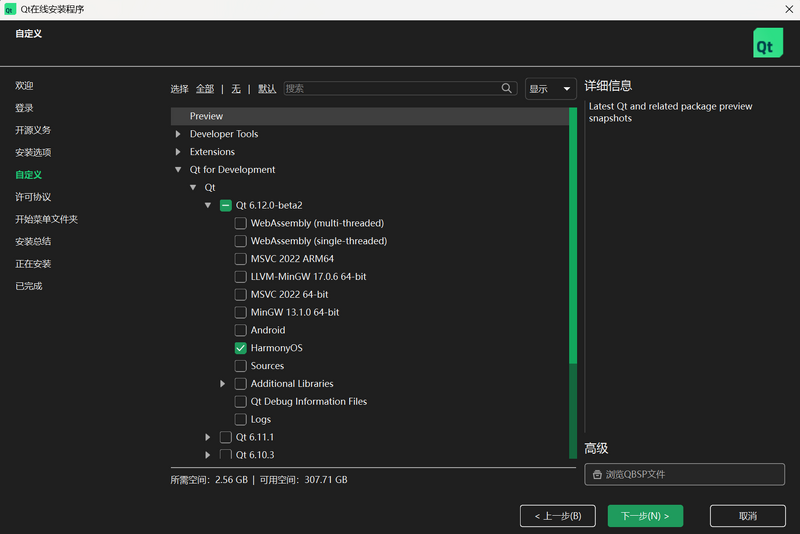Tick the MSVC 2022 64-bit checkbox
This screenshot has height=534, width=800.
point(240,294)
